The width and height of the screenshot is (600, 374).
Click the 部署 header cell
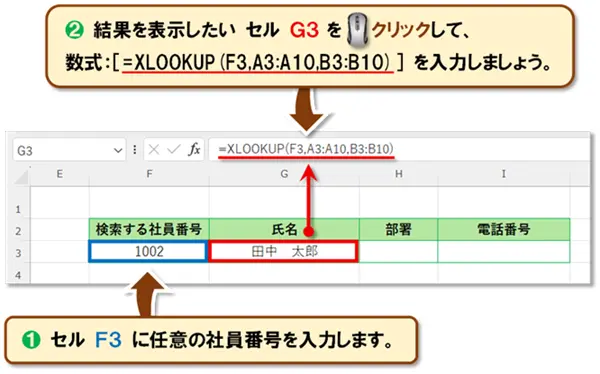point(399,230)
